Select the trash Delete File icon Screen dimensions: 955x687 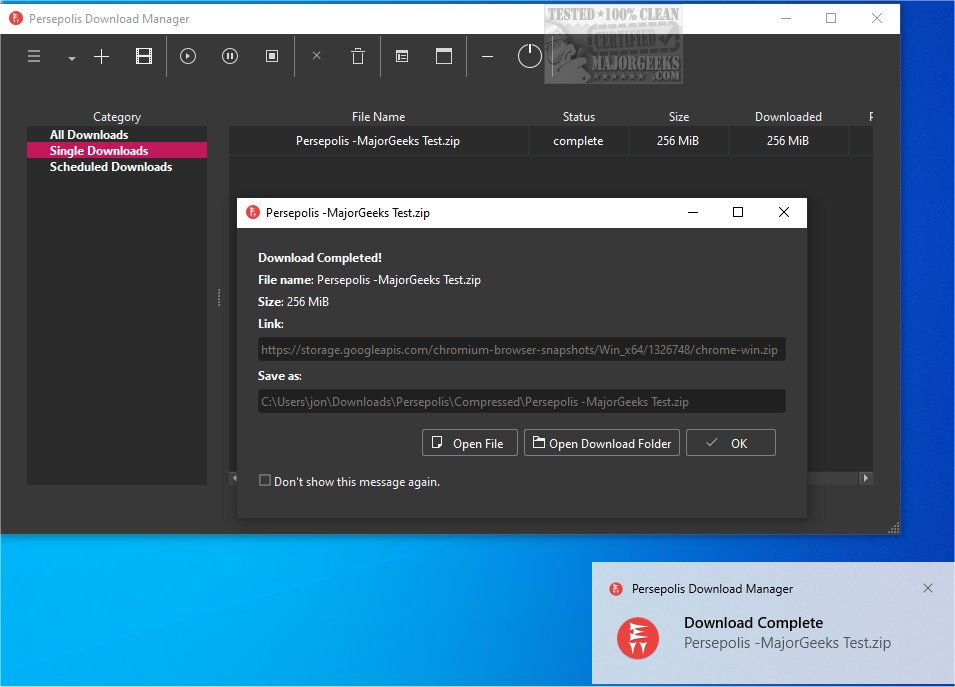click(357, 56)
